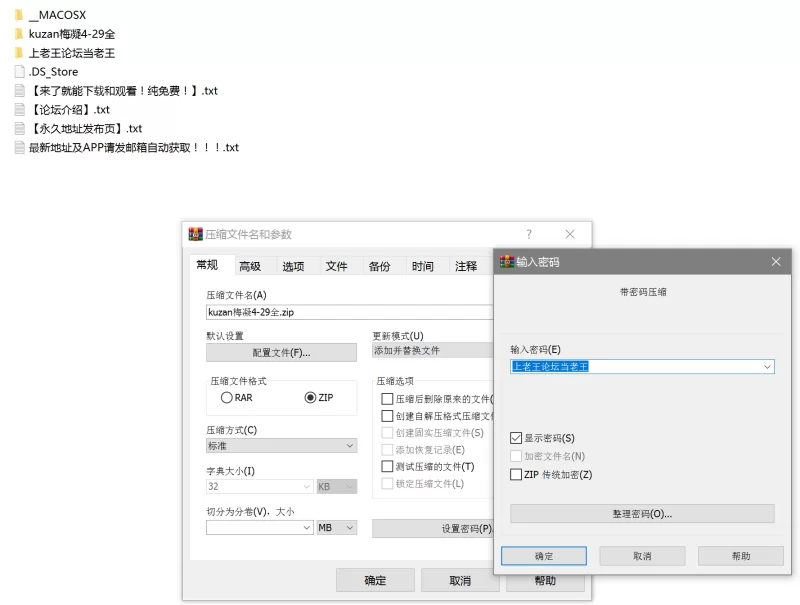Click the 压缩文件名 input field

click(350, 312)
